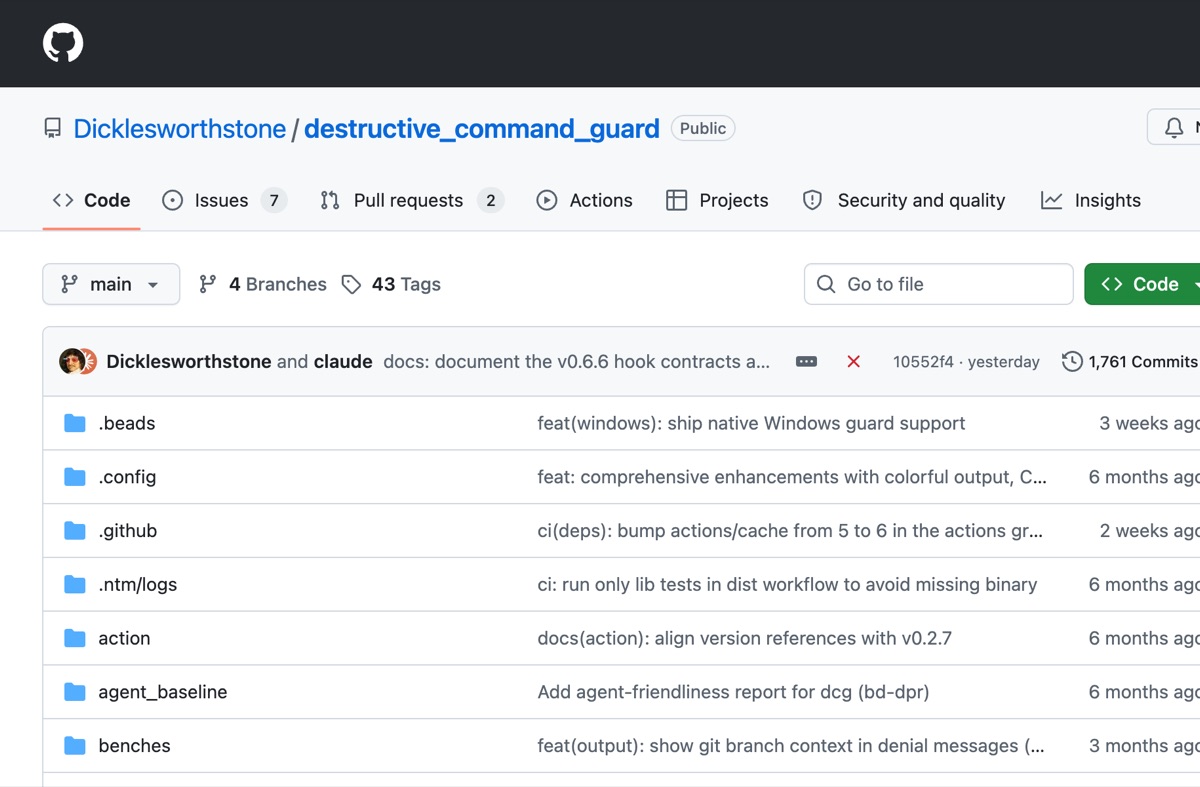1200x787 pixels.
Task: Open the agent_baseline folder
Action: (x=163, y=692)
